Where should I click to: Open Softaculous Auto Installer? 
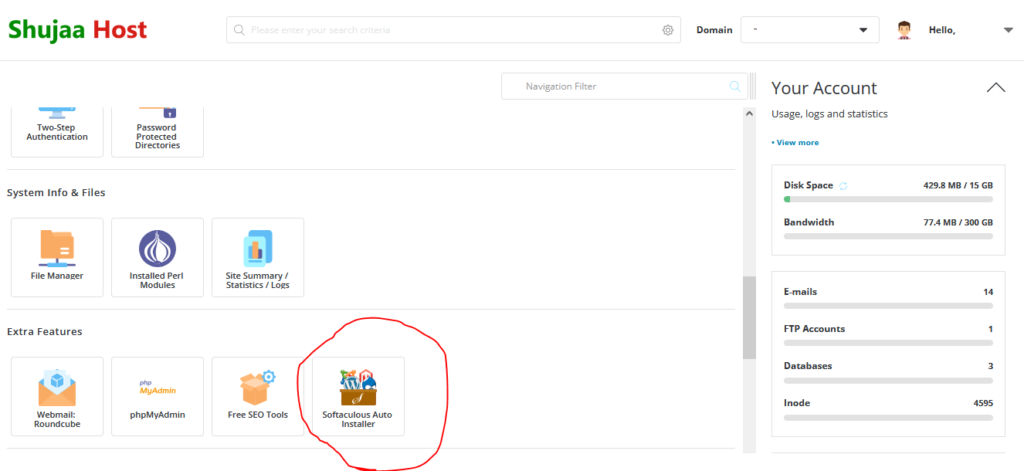tap(358, 396)
